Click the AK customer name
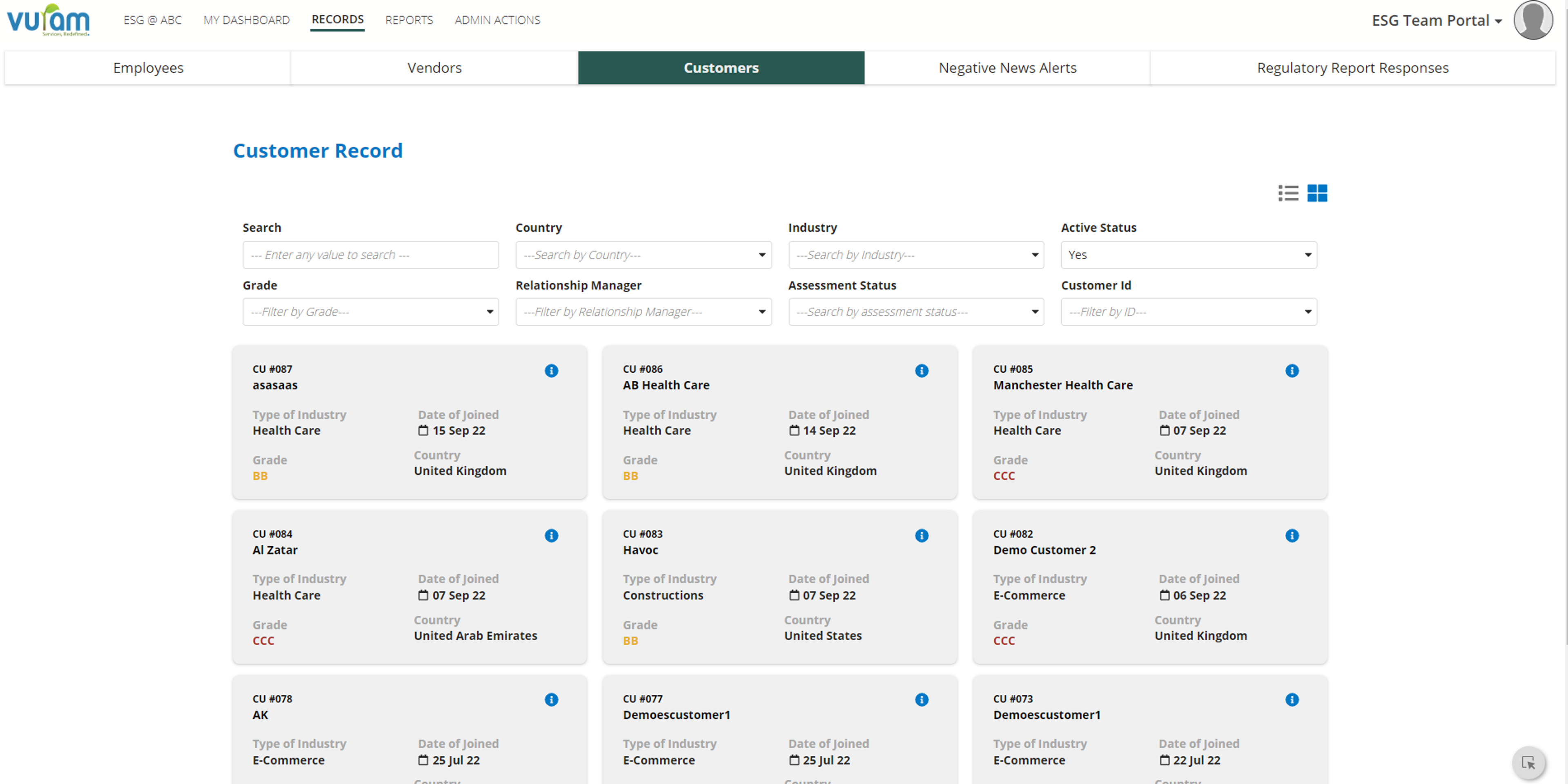This screenshot has width=1568, height=784. point(261,715)
